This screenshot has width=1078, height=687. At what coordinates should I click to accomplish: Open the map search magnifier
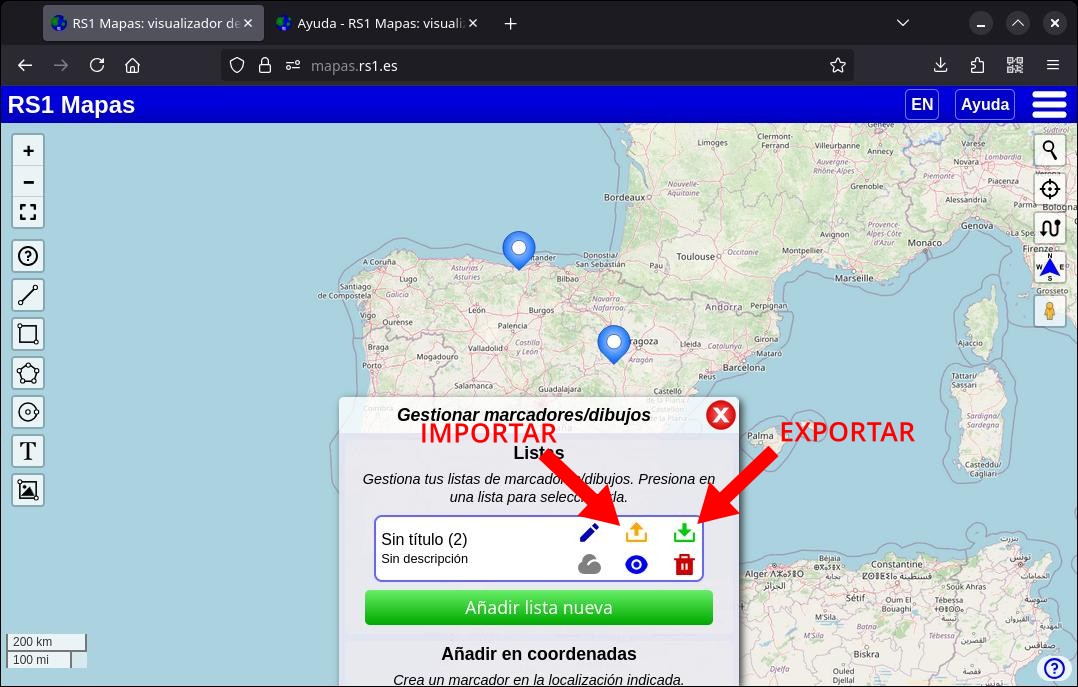[1050, 150]
